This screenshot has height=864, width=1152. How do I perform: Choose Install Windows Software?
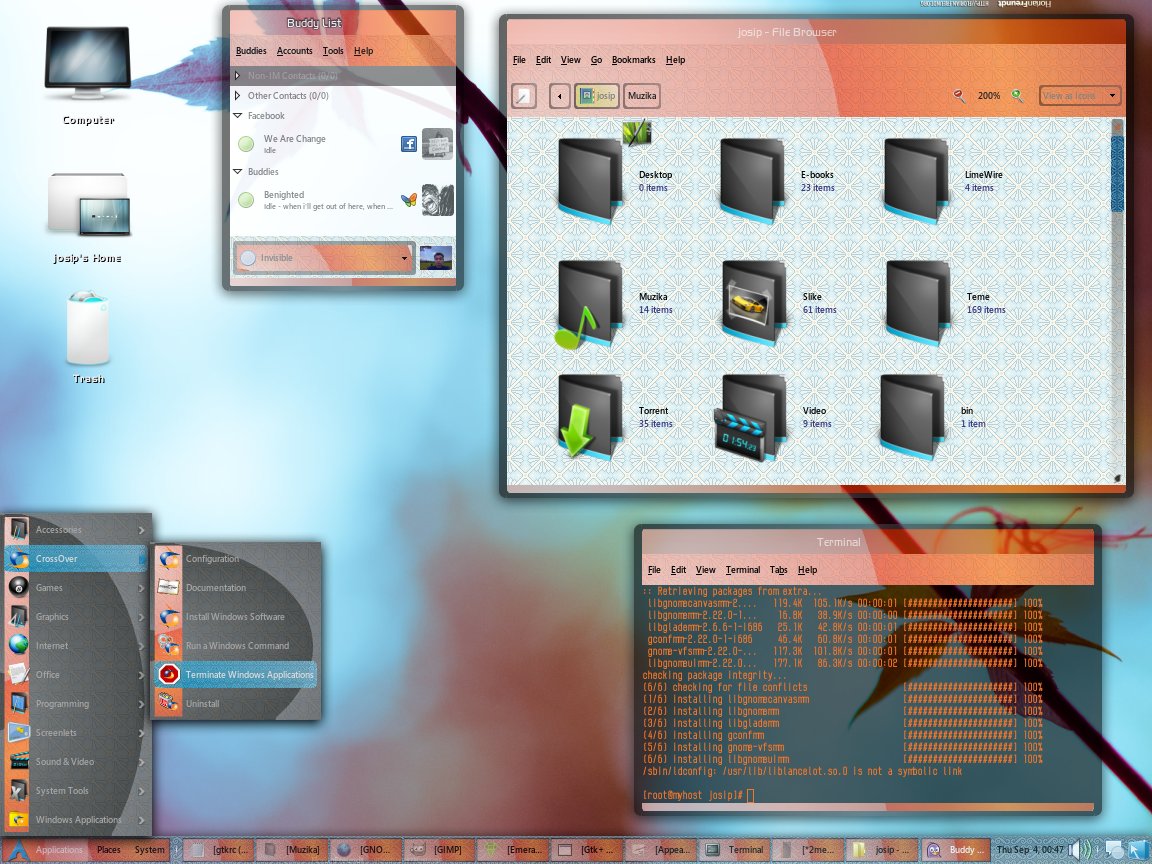tap(236, 616)
